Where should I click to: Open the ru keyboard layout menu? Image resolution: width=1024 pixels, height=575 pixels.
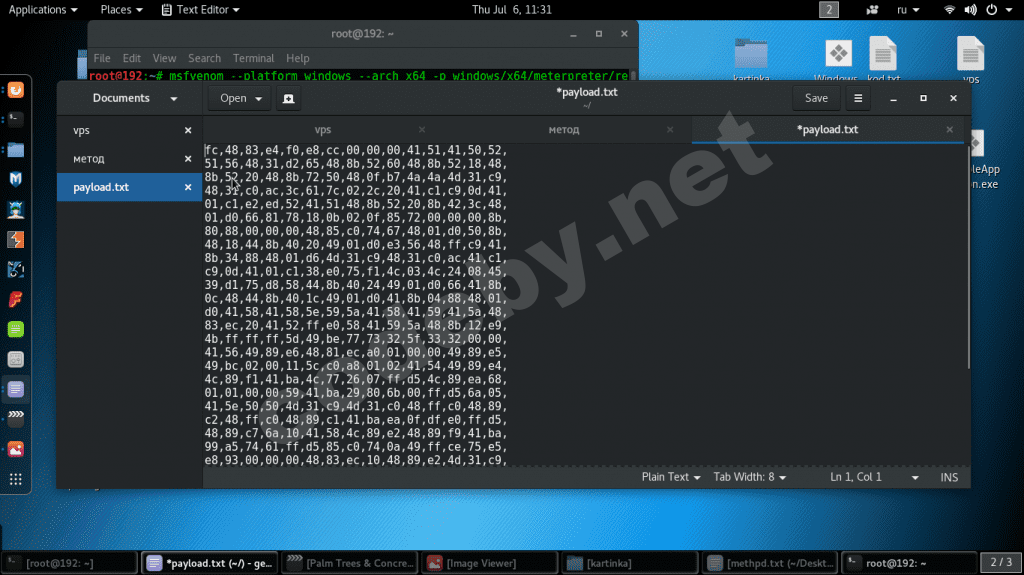coord(908,10)
